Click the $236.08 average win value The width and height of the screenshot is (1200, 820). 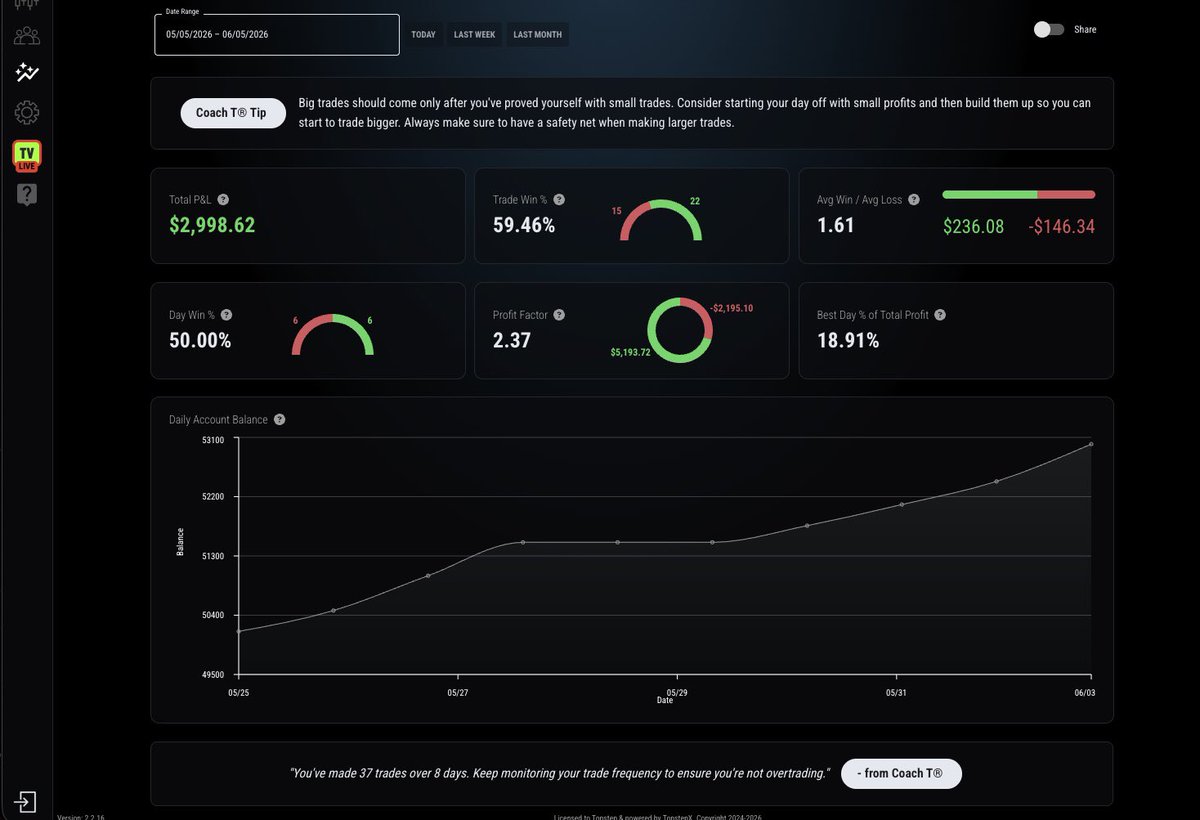(x=974, y=227)
